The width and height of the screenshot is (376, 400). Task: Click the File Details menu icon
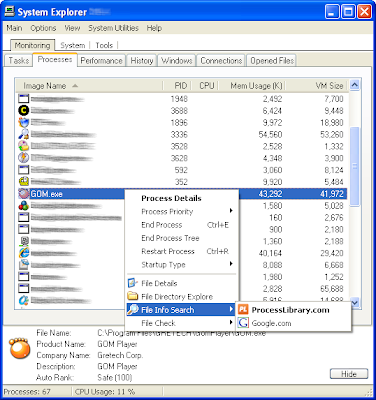click(133, 283)
